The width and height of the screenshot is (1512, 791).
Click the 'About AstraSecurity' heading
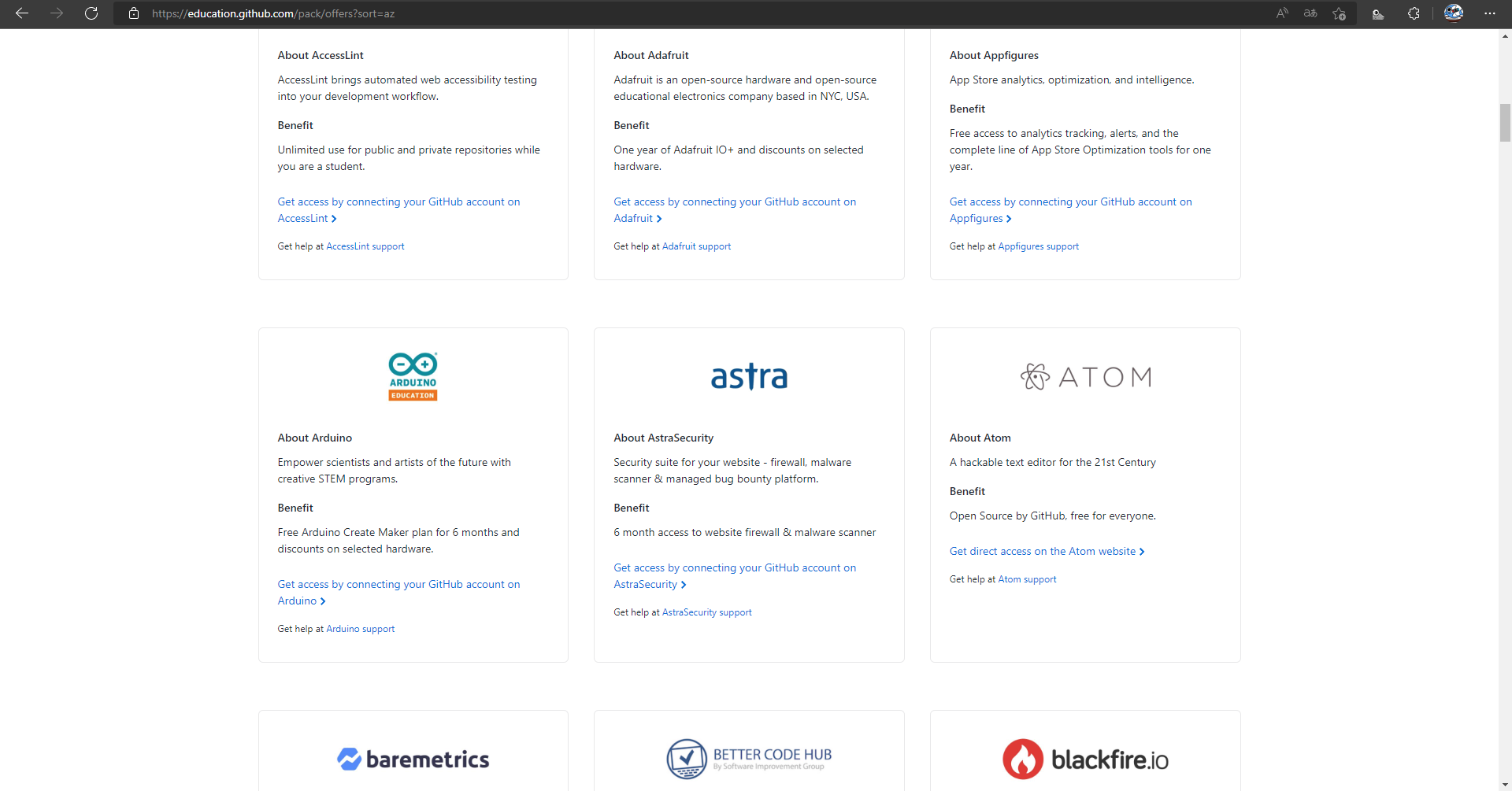(x=663, y=438)
